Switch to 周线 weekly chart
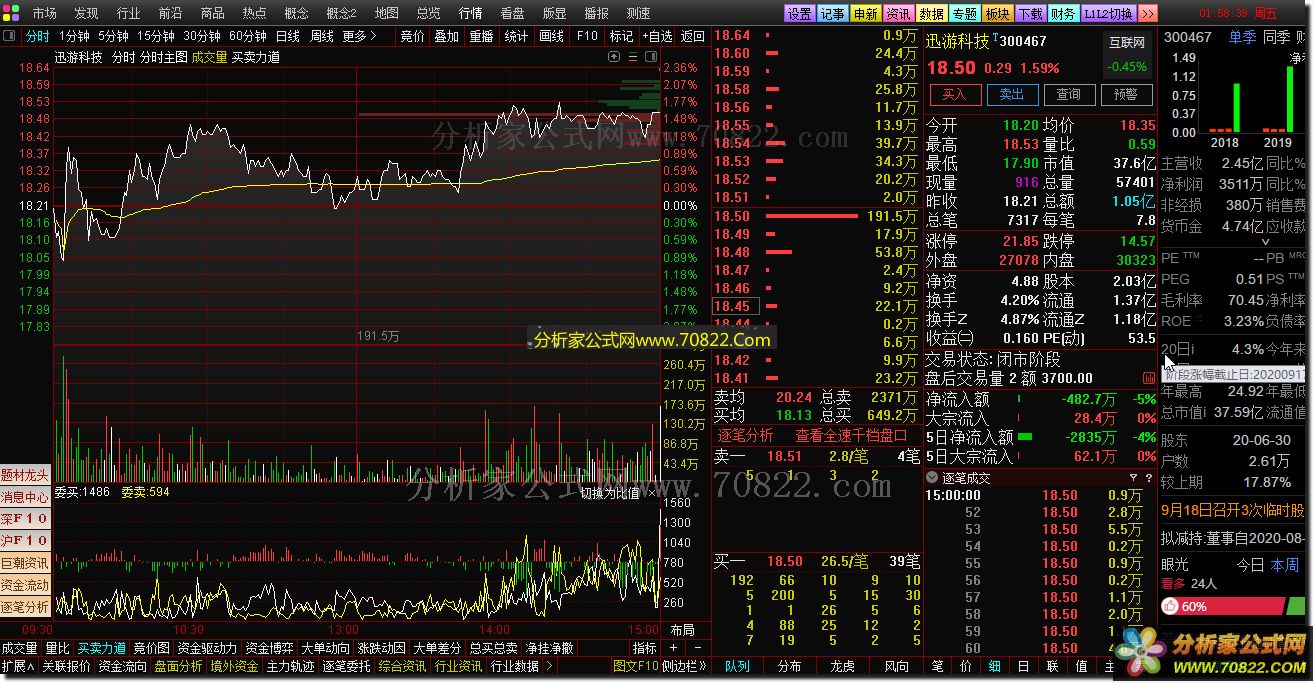1315x683 pixels. (322, 36)
